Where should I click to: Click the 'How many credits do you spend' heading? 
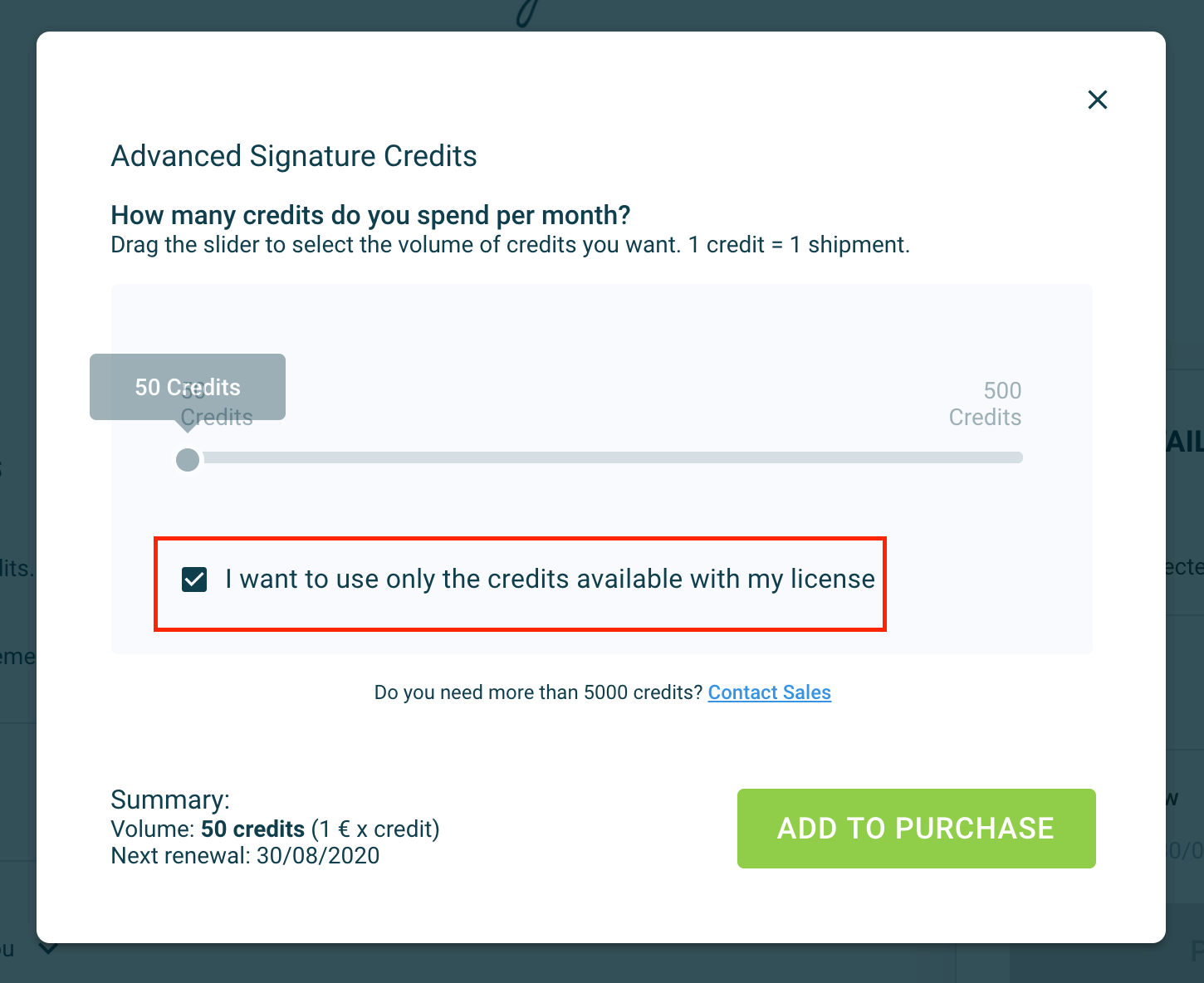pos(370,215)
